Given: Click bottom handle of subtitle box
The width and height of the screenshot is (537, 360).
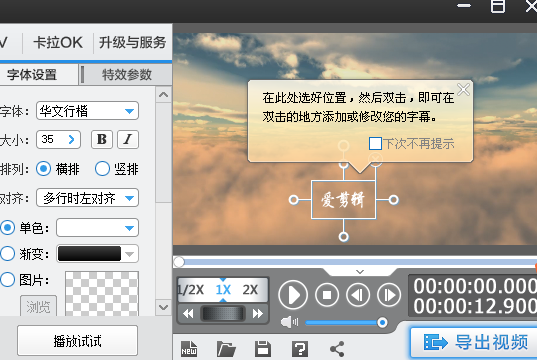Looking at the screenshot, I should [x=344, y=237].
